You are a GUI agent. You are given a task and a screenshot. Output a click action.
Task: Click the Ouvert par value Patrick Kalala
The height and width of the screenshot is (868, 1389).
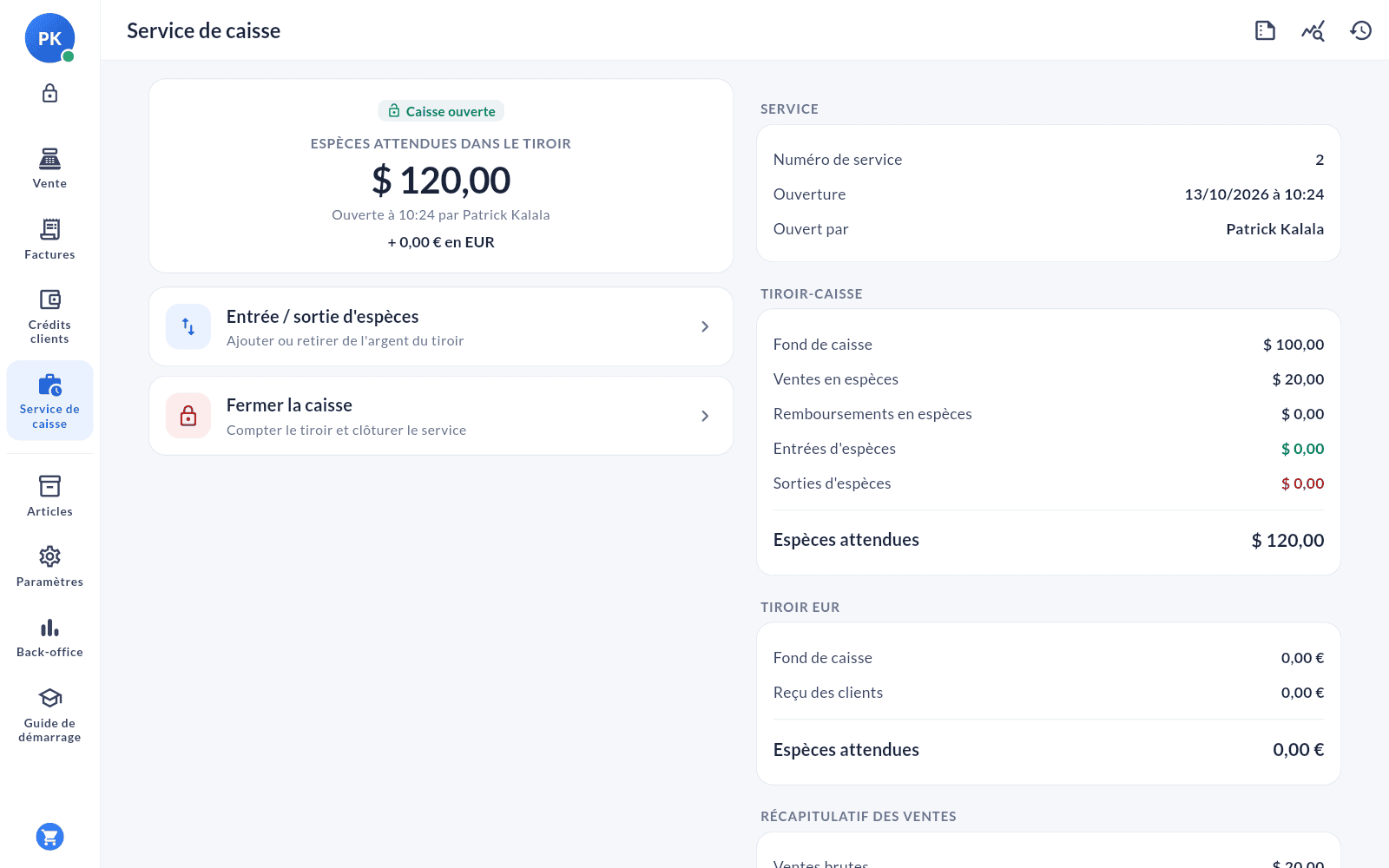(1274, 229)
